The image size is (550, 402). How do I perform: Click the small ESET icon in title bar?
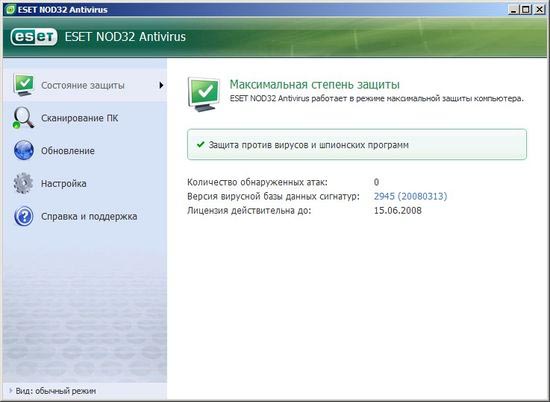click(11, 9)
